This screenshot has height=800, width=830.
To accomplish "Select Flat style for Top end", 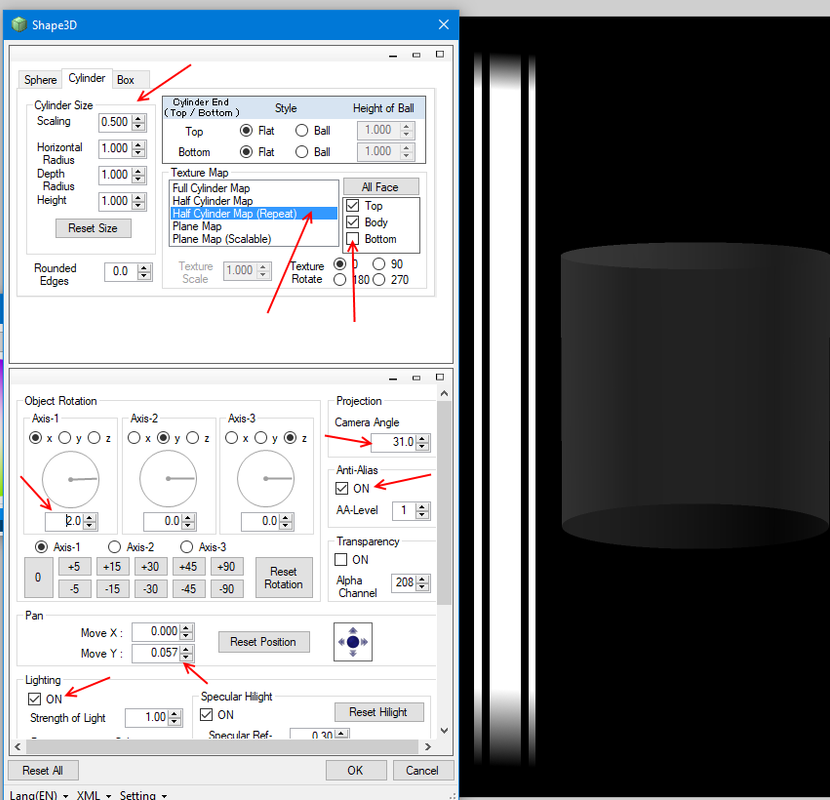I will pyautogui.click(x=246, y=130).
